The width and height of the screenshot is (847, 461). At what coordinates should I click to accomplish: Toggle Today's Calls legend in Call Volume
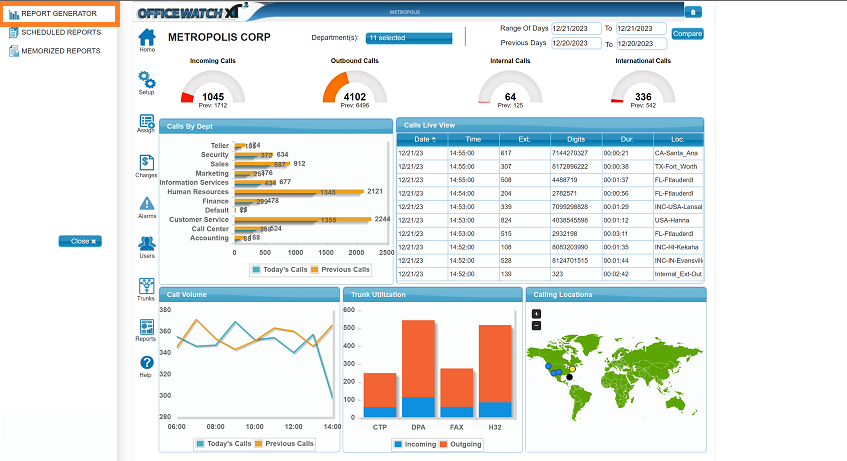pos(224,444)
